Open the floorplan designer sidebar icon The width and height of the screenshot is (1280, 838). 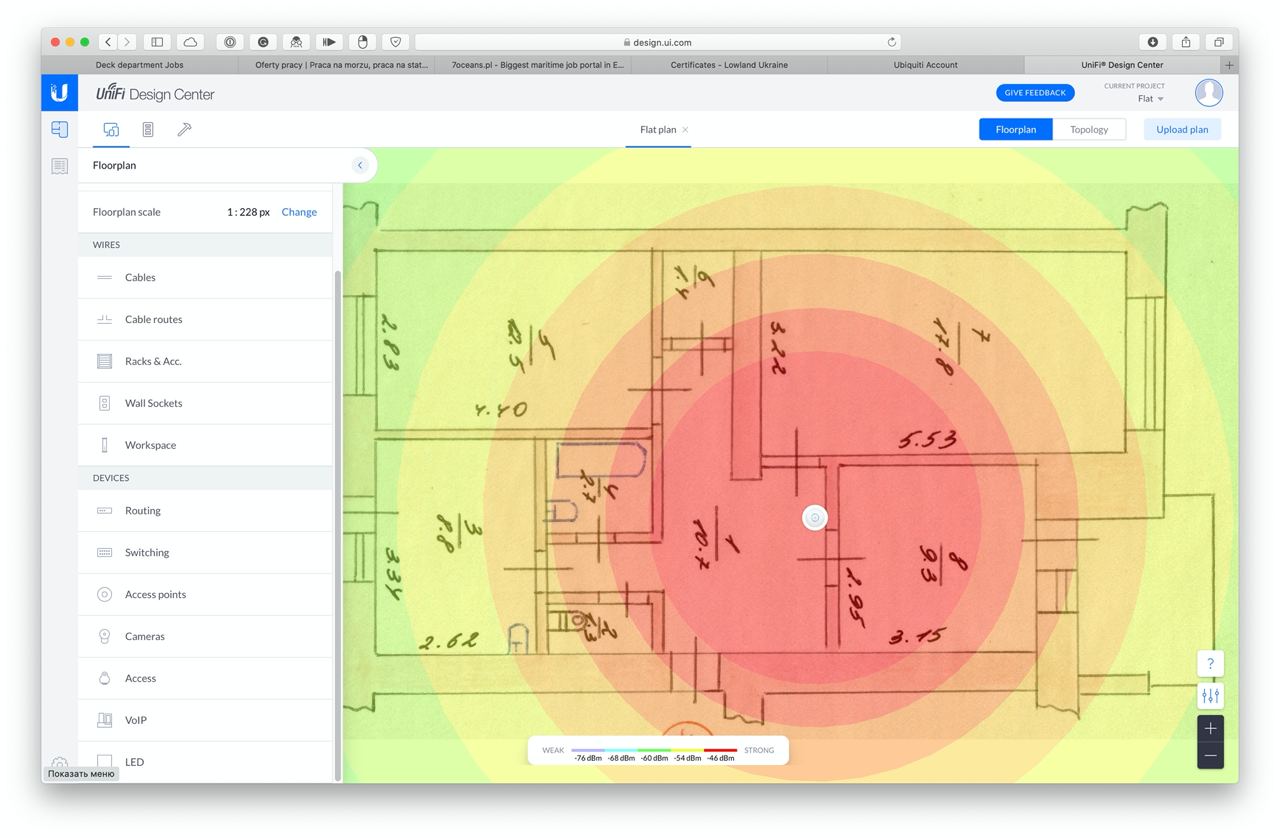(x=59, y=129)
